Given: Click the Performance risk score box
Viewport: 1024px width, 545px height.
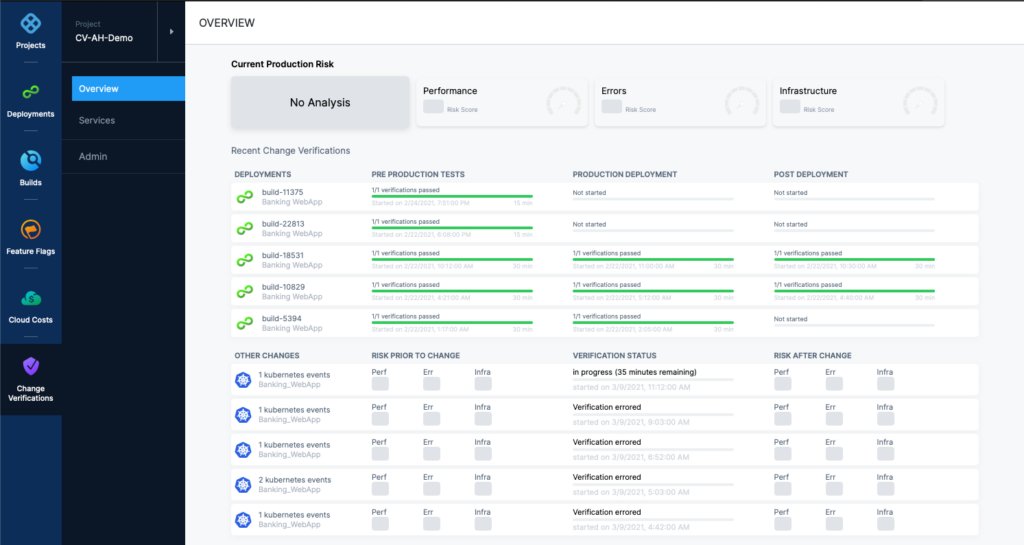Looking at the screenshot, I should pos(433,107).
